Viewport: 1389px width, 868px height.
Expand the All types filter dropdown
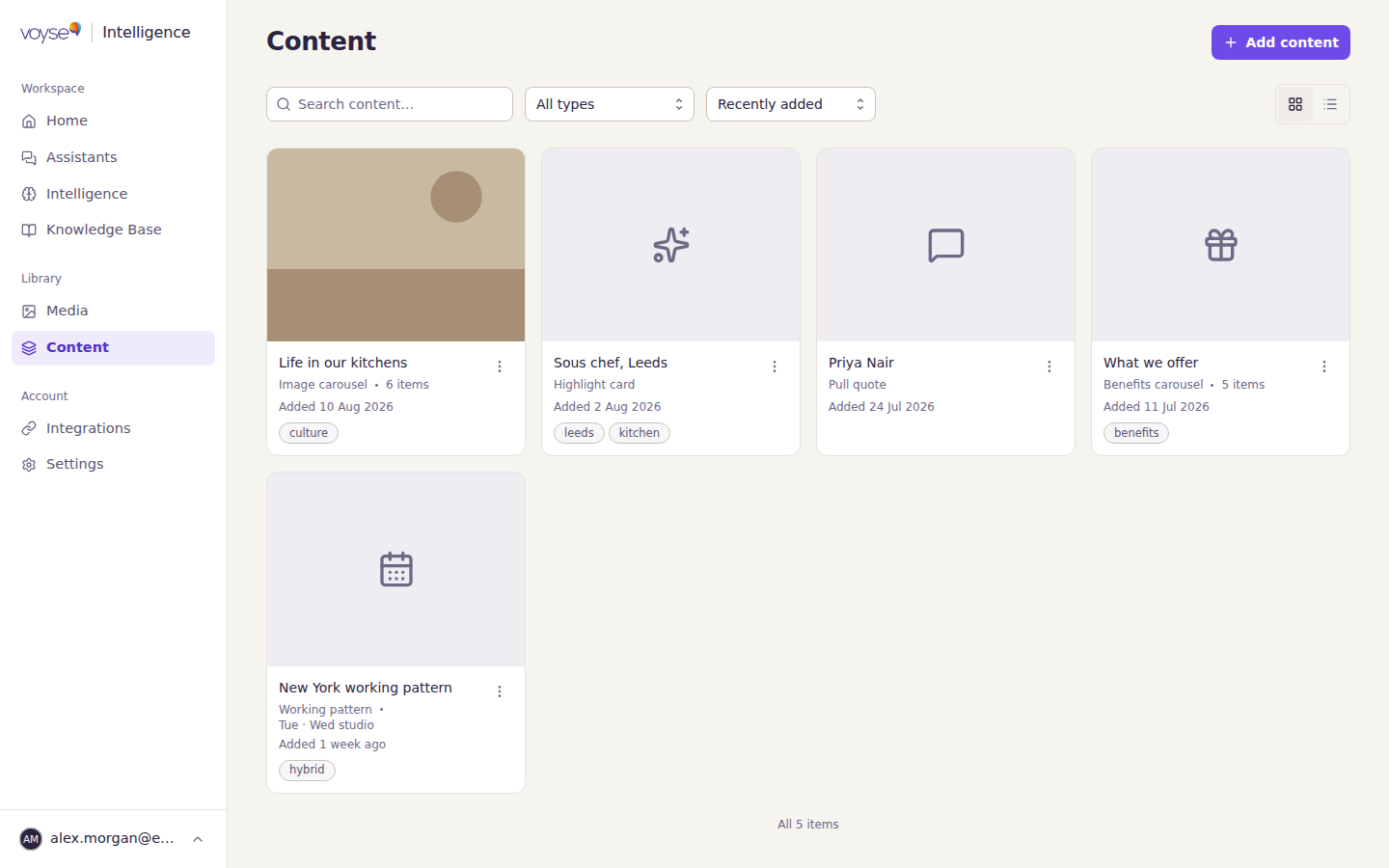coord(610,104)
